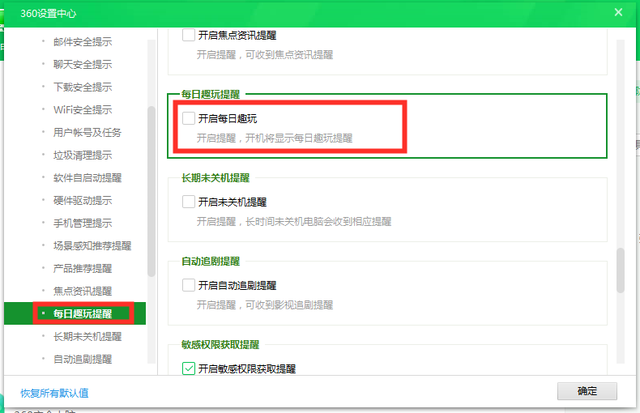Viewport: 640px width, 413px height.
Task: Choose 垃圾清理提示 from the list
Action: pos(82,155)
